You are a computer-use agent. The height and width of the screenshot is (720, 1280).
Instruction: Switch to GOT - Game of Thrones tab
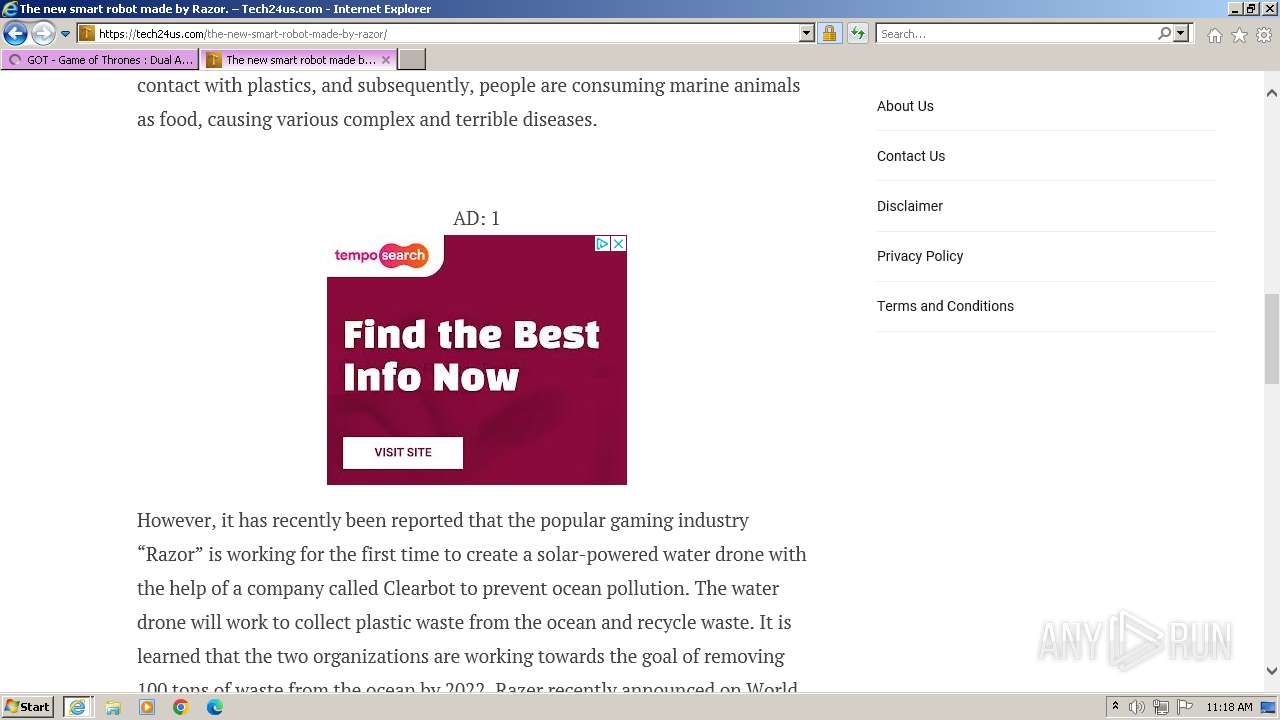point(100,59)
